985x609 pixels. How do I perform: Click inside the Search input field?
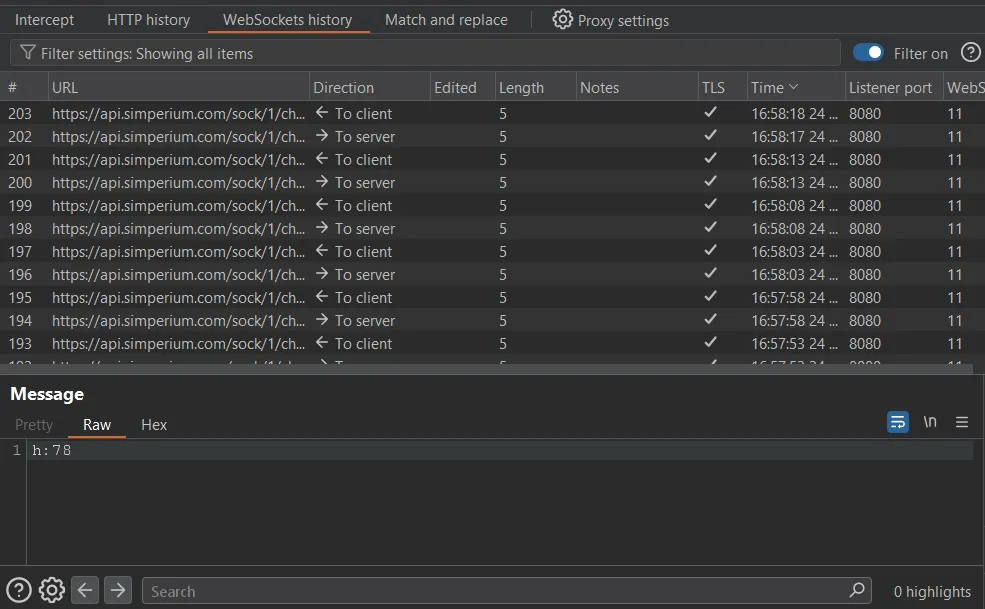pos(490,591)
